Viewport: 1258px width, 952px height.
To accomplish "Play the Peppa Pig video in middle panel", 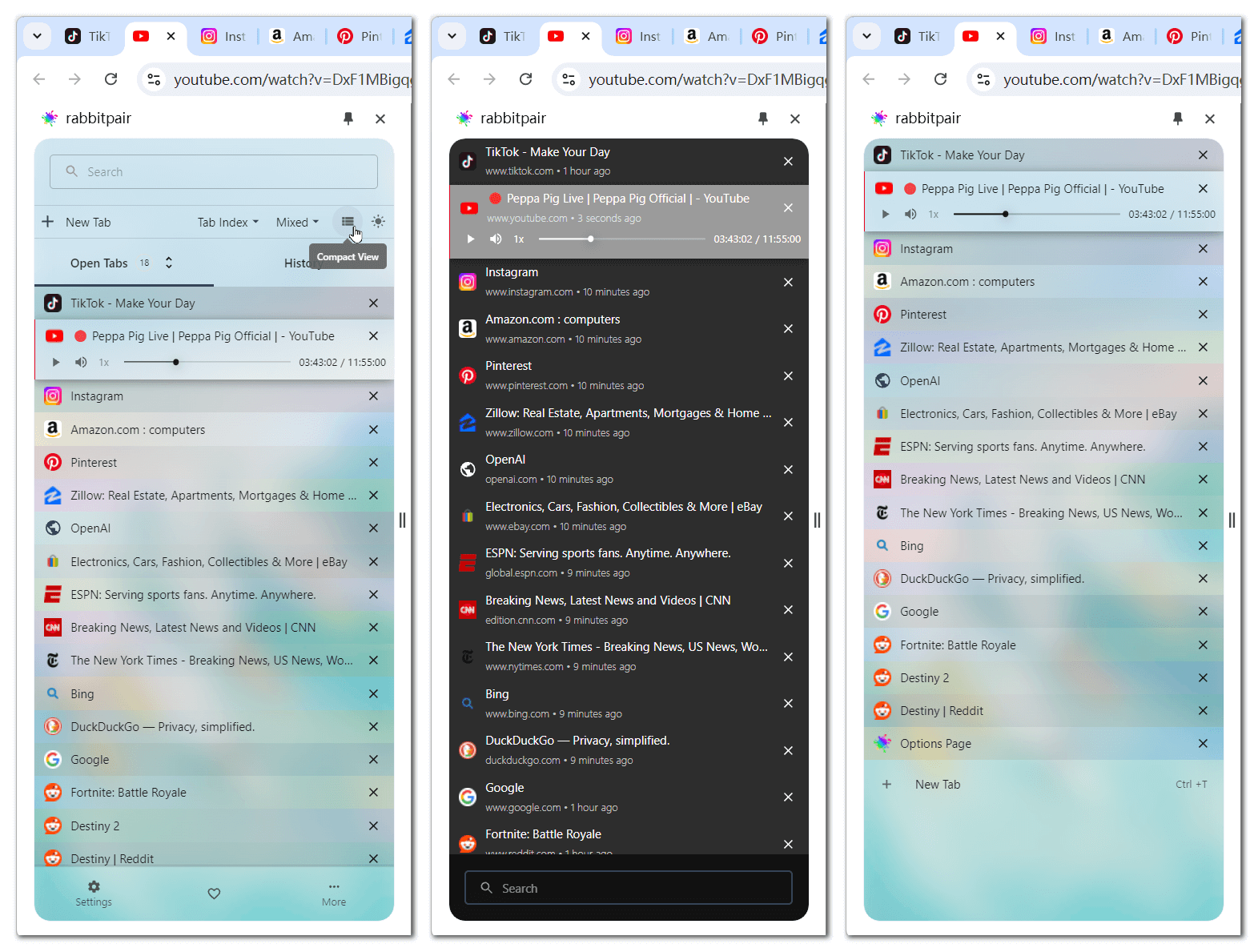I will tap(470, 239).
